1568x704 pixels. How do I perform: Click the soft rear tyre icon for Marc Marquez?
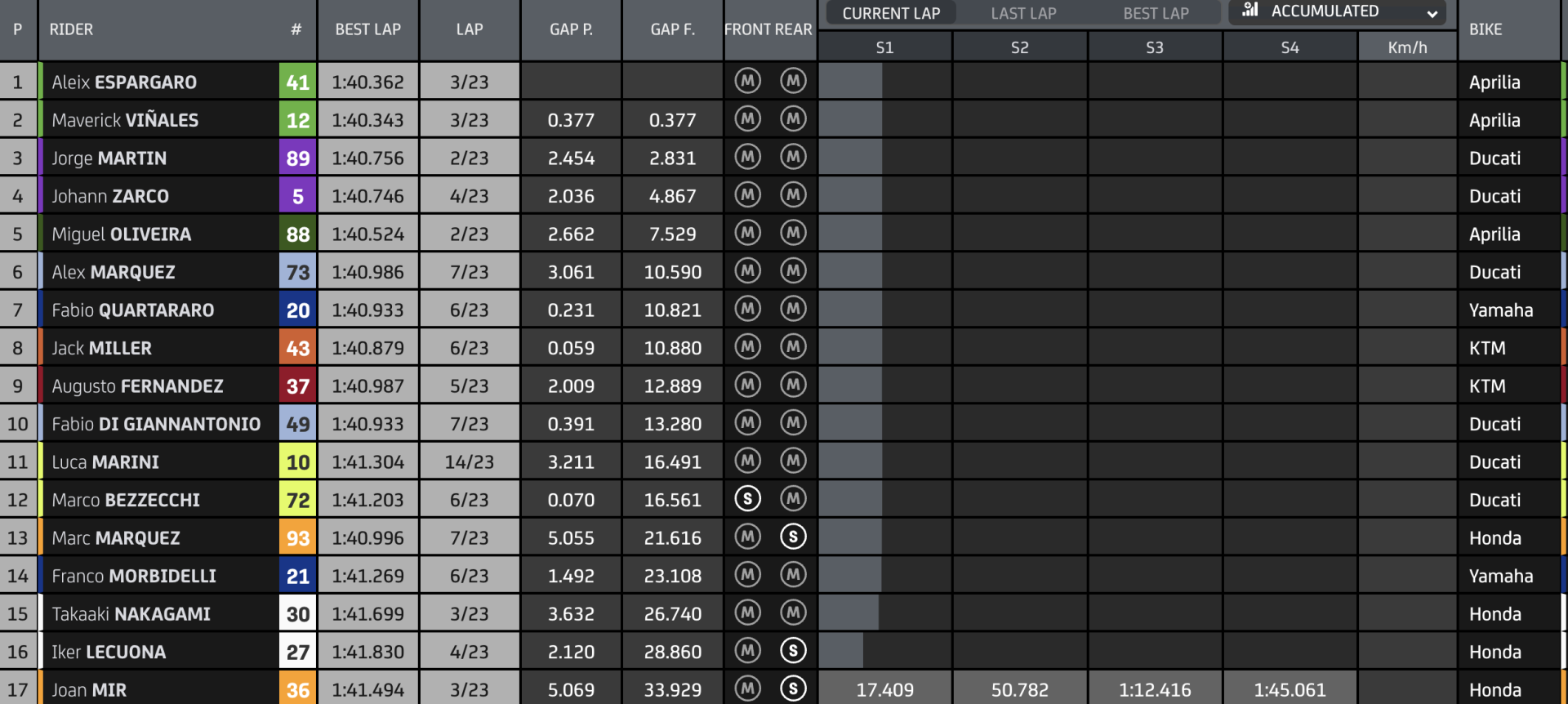pyautogui.click(x=793, y=537)
